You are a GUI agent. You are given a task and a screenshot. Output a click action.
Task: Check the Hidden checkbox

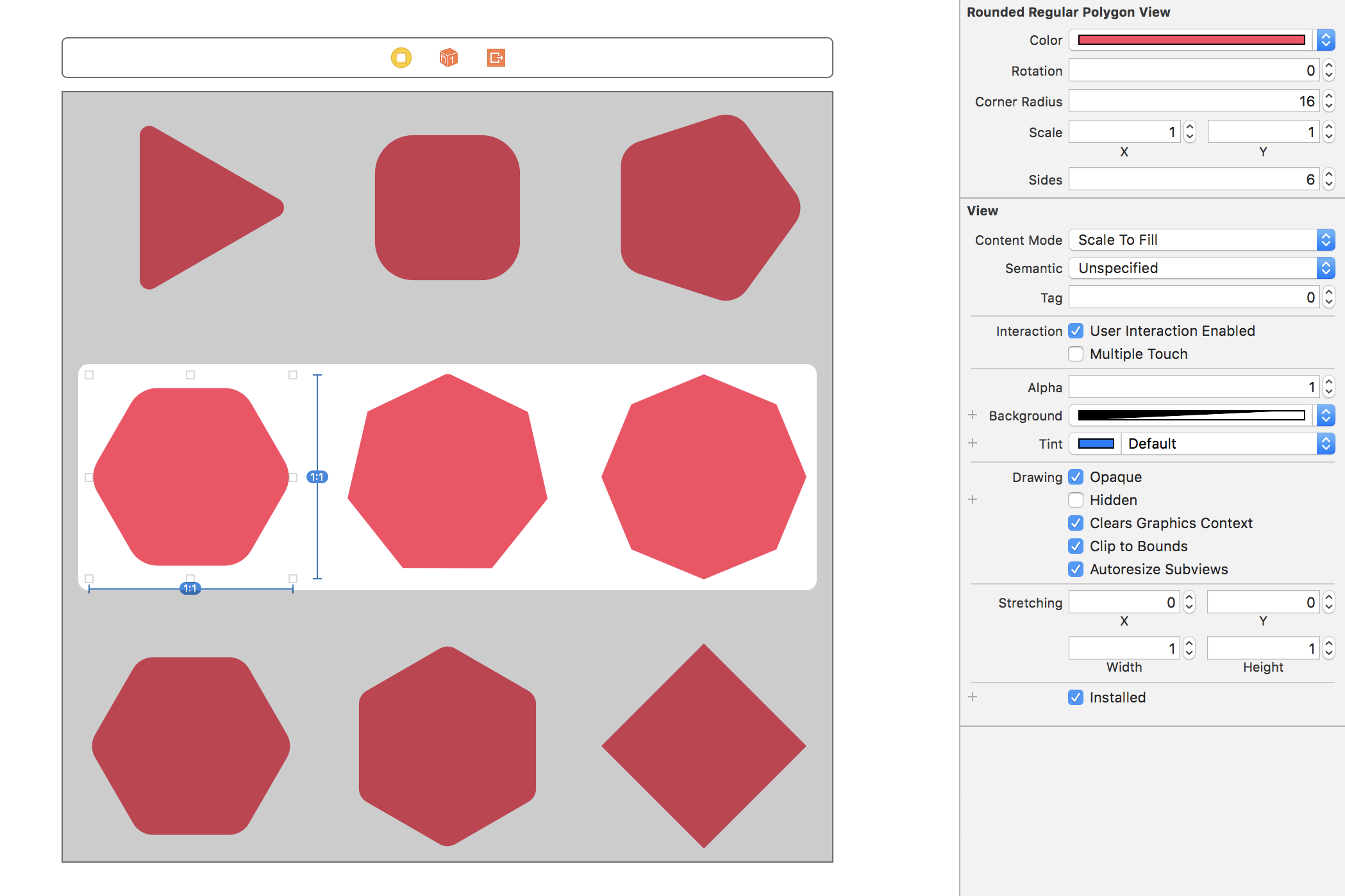click(x=1076, y=500)
